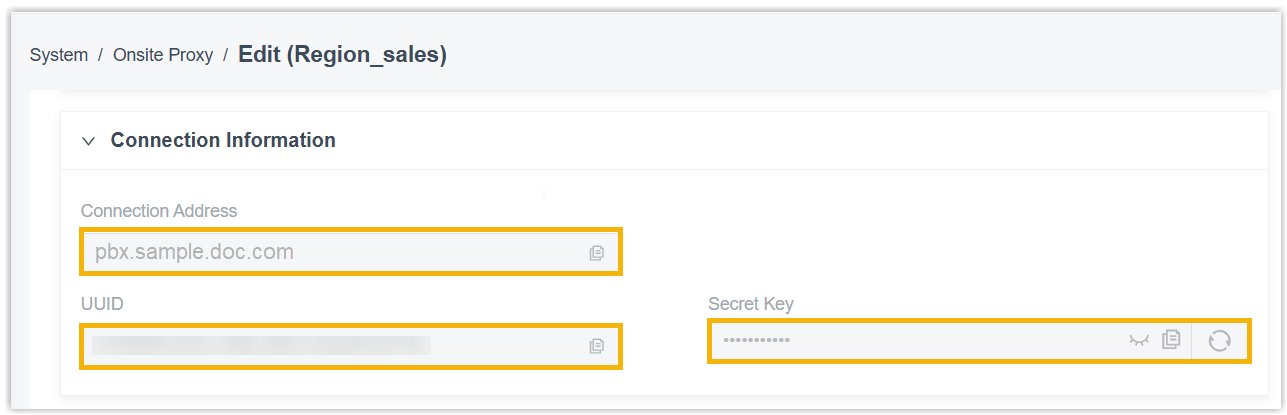Navigate back to Onsite Proxy page

[163, 55]
